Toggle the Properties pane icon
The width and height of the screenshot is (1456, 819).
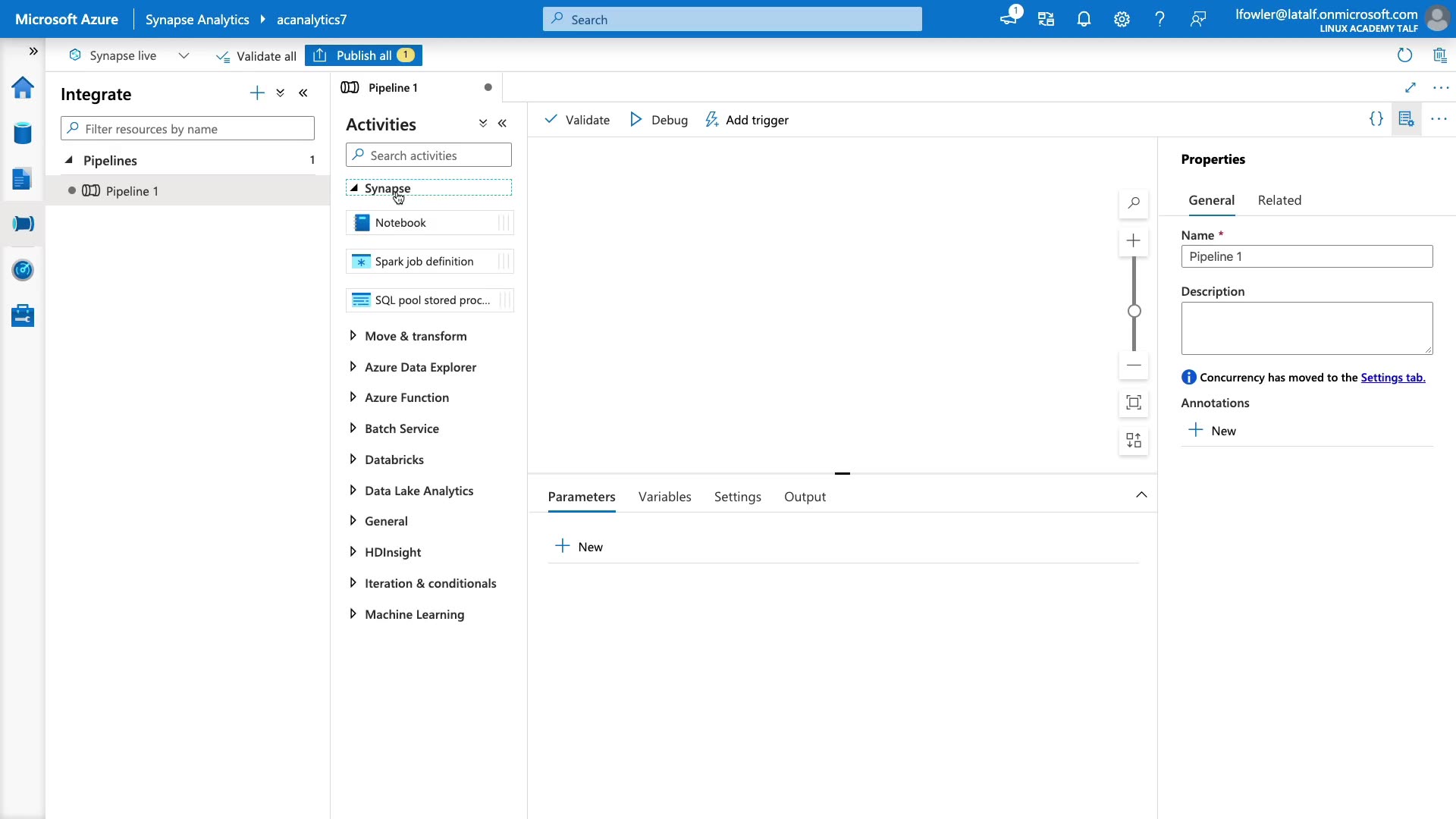tap(1406, 119)
